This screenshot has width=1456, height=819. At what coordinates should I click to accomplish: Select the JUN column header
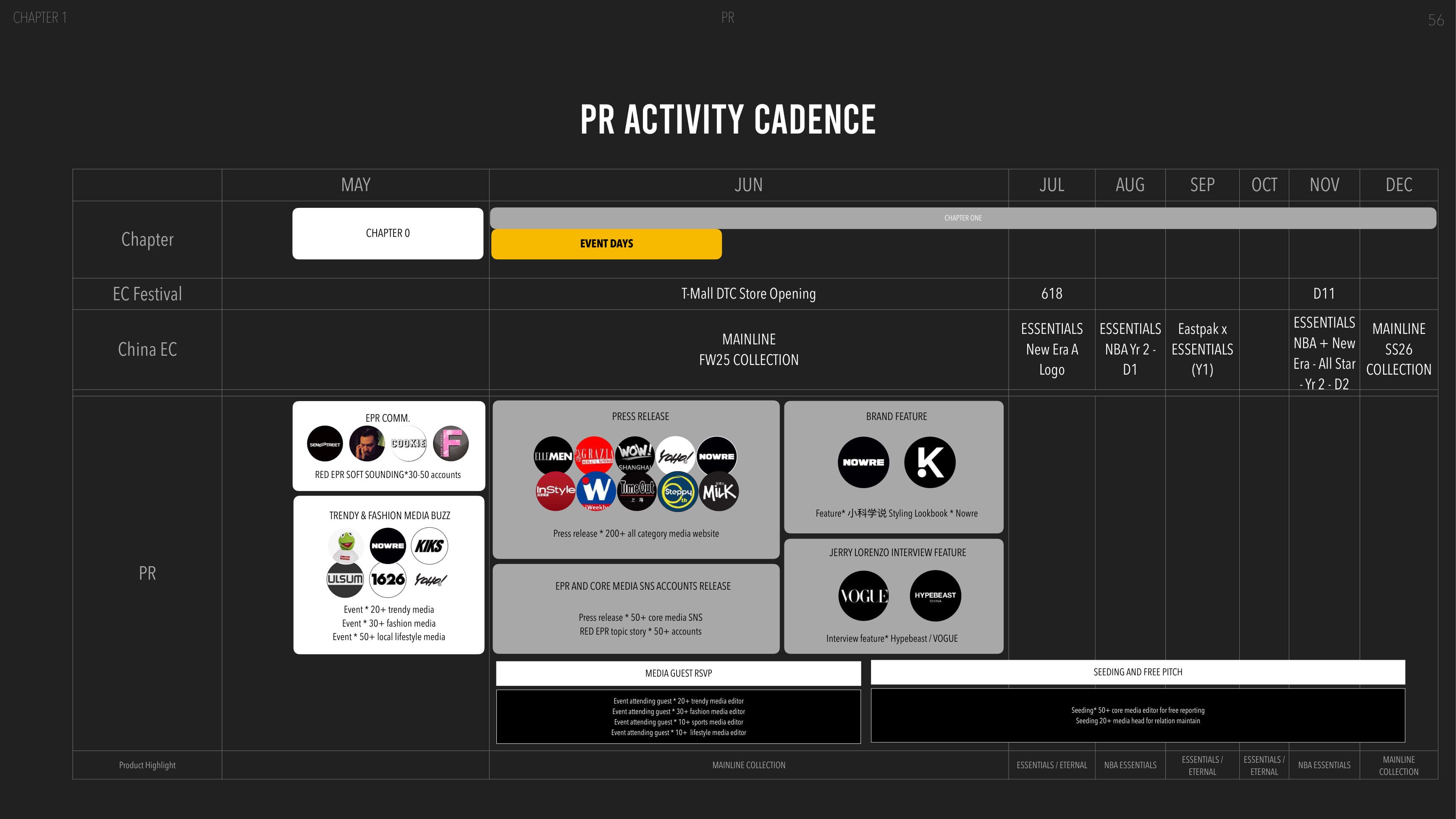748,185
